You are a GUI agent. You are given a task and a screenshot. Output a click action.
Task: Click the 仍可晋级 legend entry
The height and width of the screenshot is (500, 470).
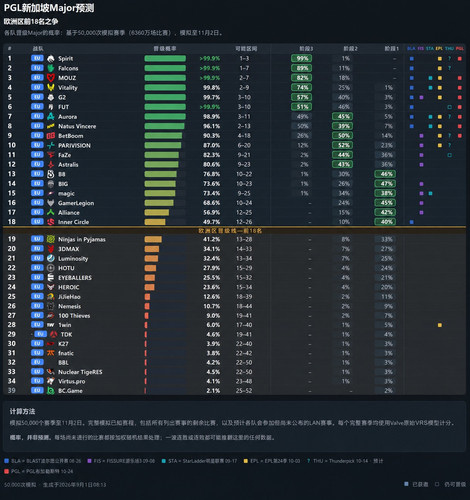(450, 484)
